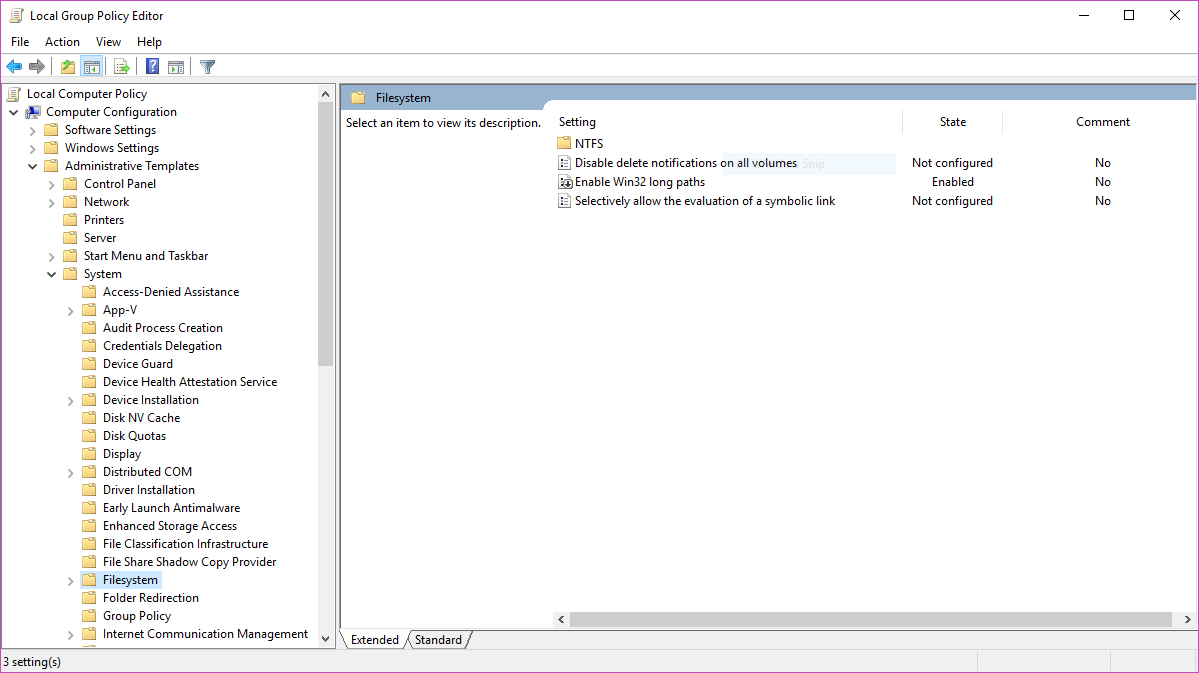The image size is (1199, 673).
Task: Toggle the Show/Hide Action Pane icon
Action: tap(175, 66)
